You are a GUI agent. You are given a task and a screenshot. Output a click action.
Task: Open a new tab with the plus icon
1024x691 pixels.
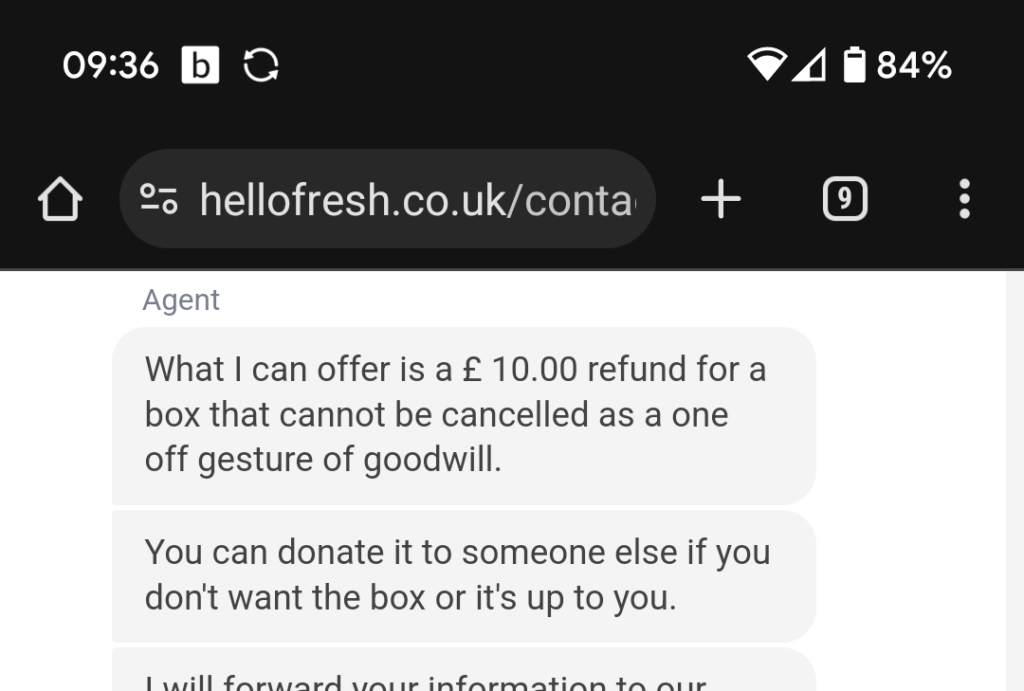719,199
